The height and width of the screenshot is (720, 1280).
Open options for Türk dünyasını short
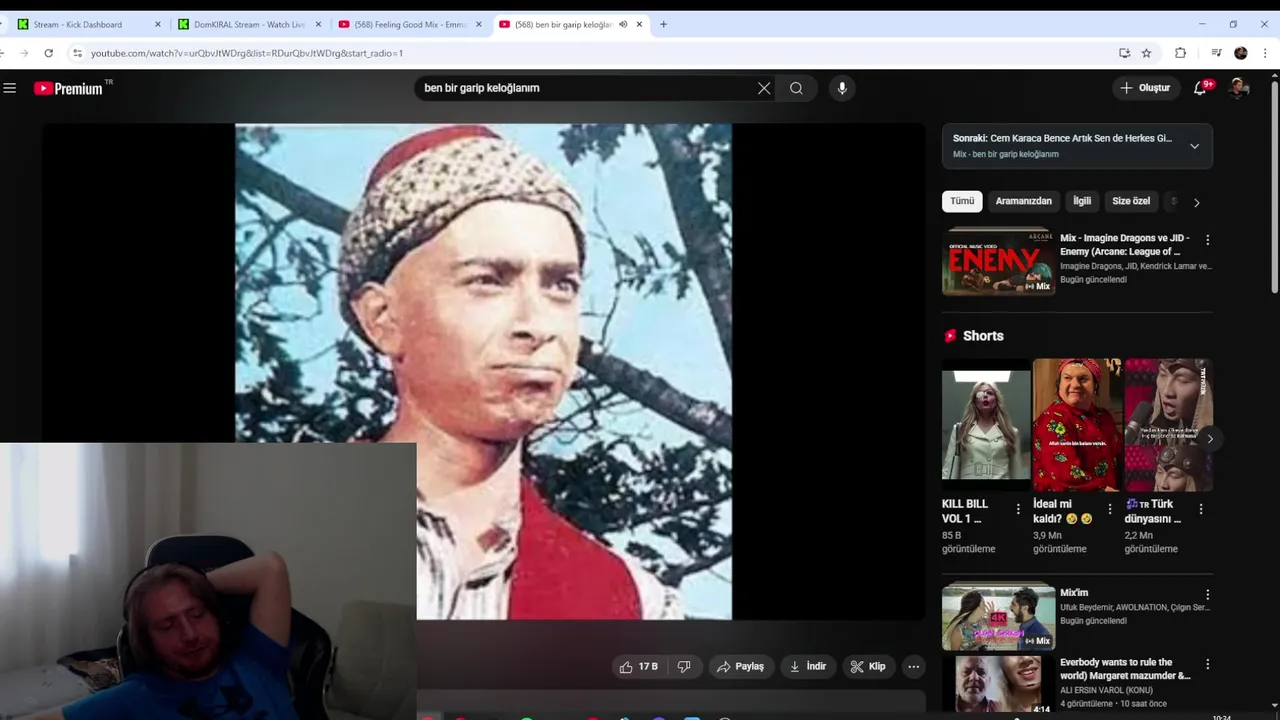1201,509
